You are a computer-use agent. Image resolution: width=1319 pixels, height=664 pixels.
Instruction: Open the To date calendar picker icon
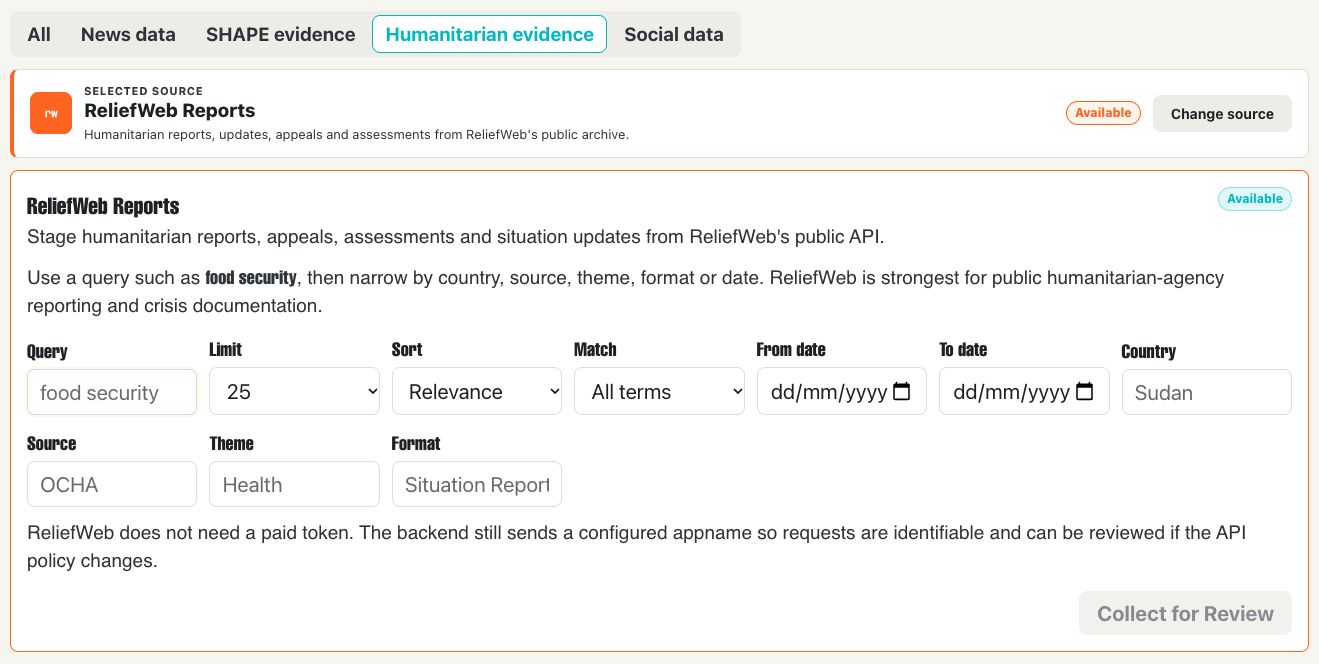pyautogui.click(x=1084, y=392)
